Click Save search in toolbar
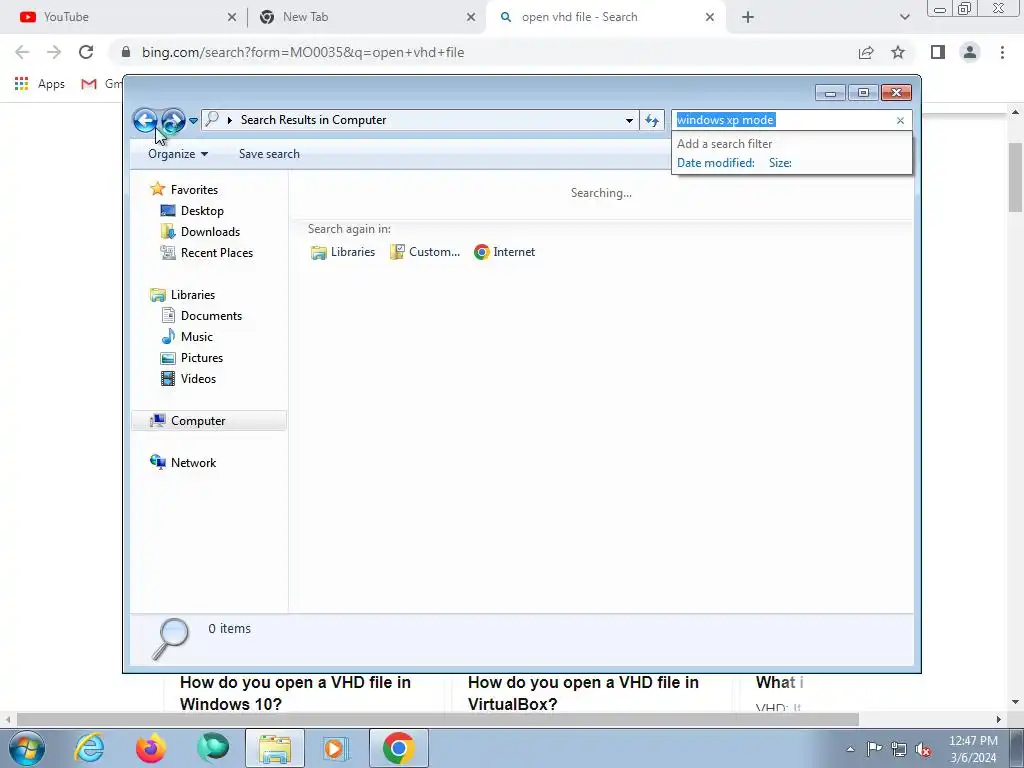This screenshot has width=1024, height=768. tap(269, 154)
